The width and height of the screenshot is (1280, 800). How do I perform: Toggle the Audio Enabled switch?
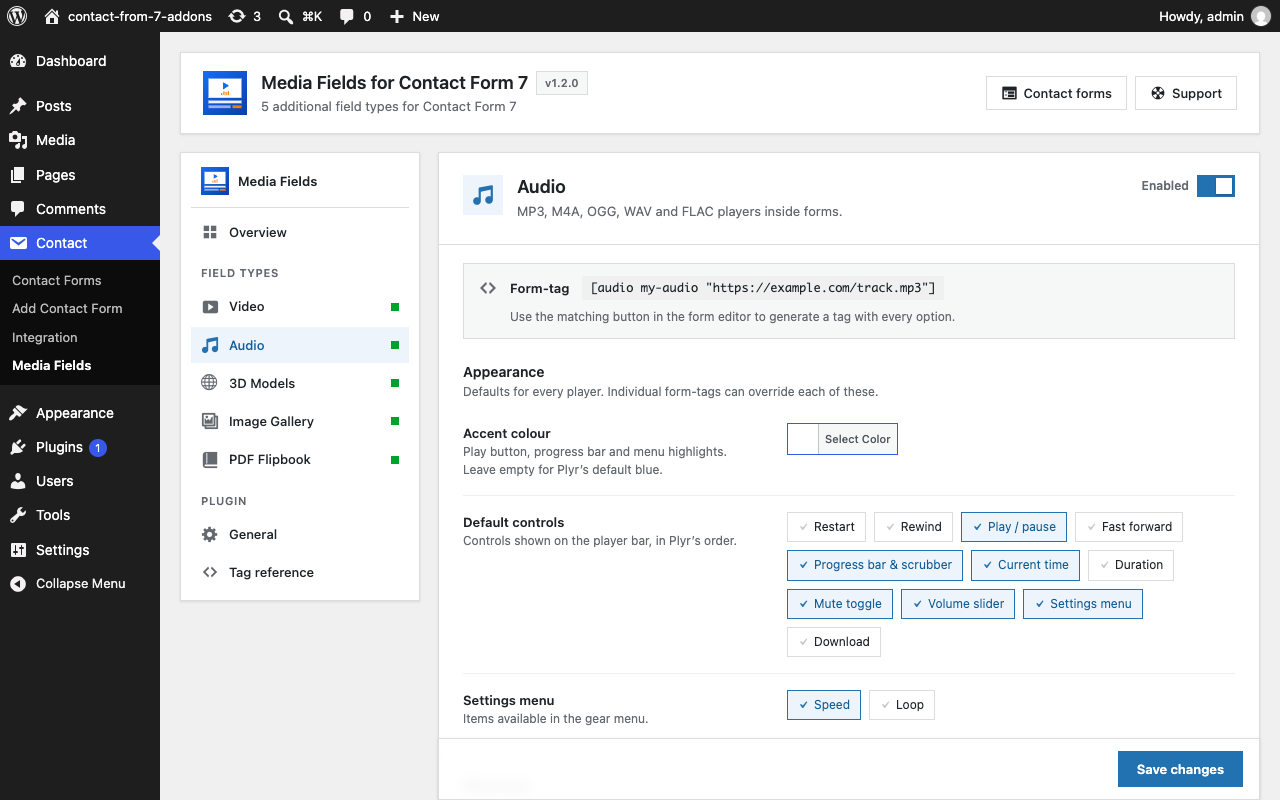[x=1216, y=186]
